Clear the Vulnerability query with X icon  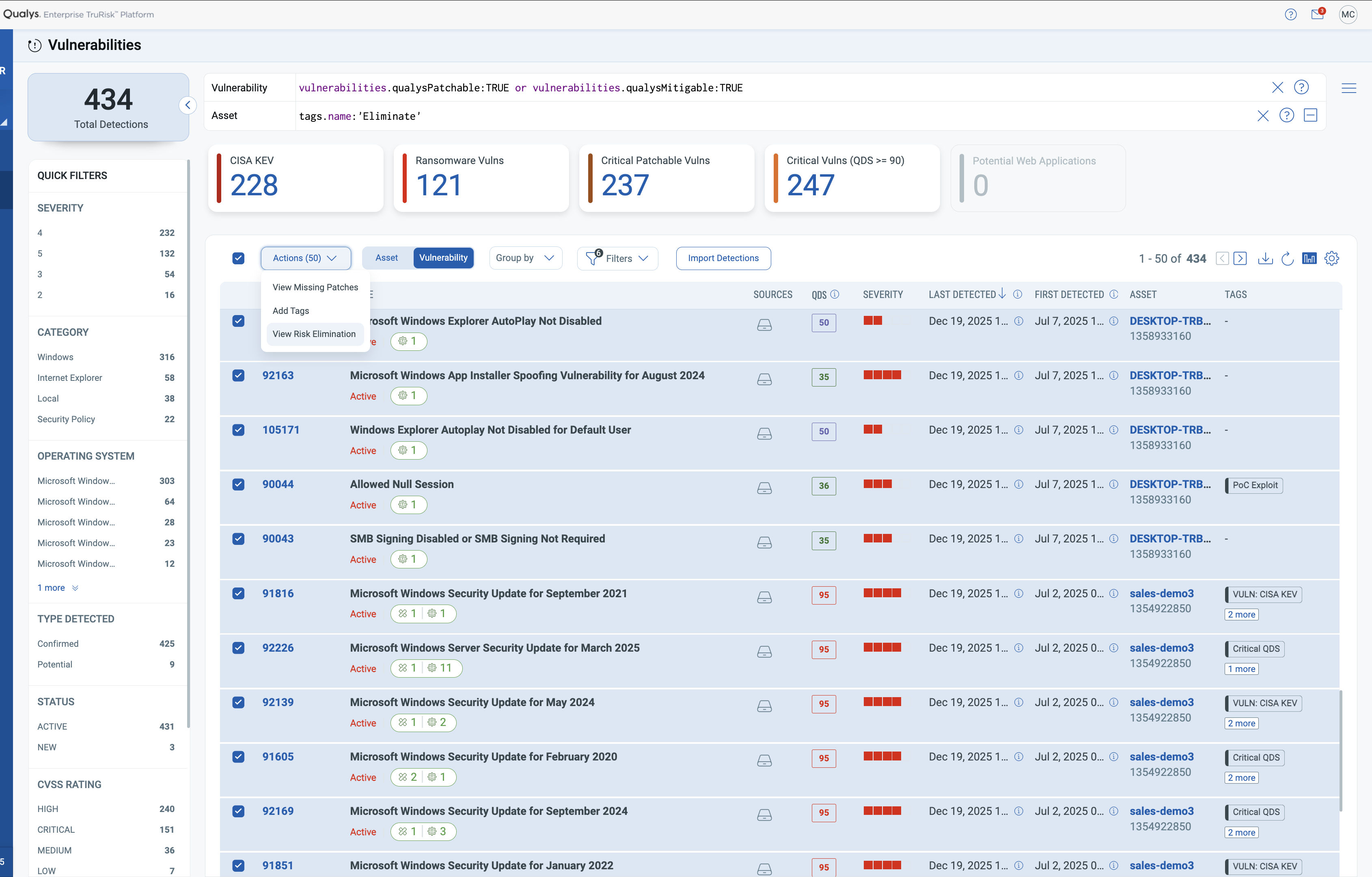click(1277, 87)
